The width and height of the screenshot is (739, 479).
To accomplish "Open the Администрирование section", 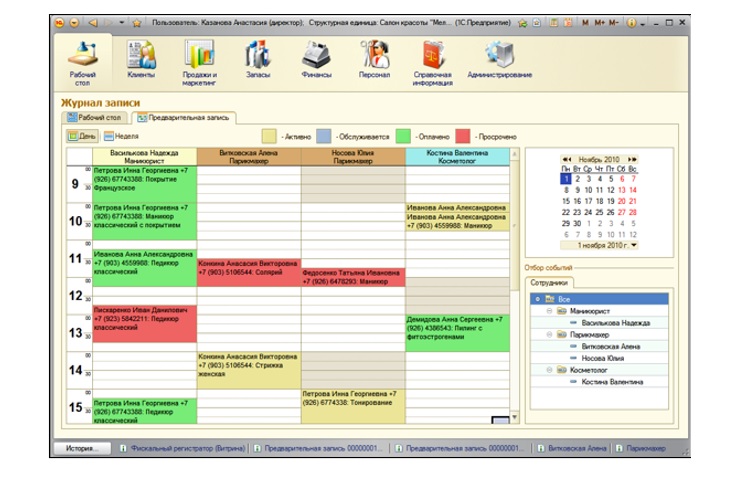I will point(499,59).
